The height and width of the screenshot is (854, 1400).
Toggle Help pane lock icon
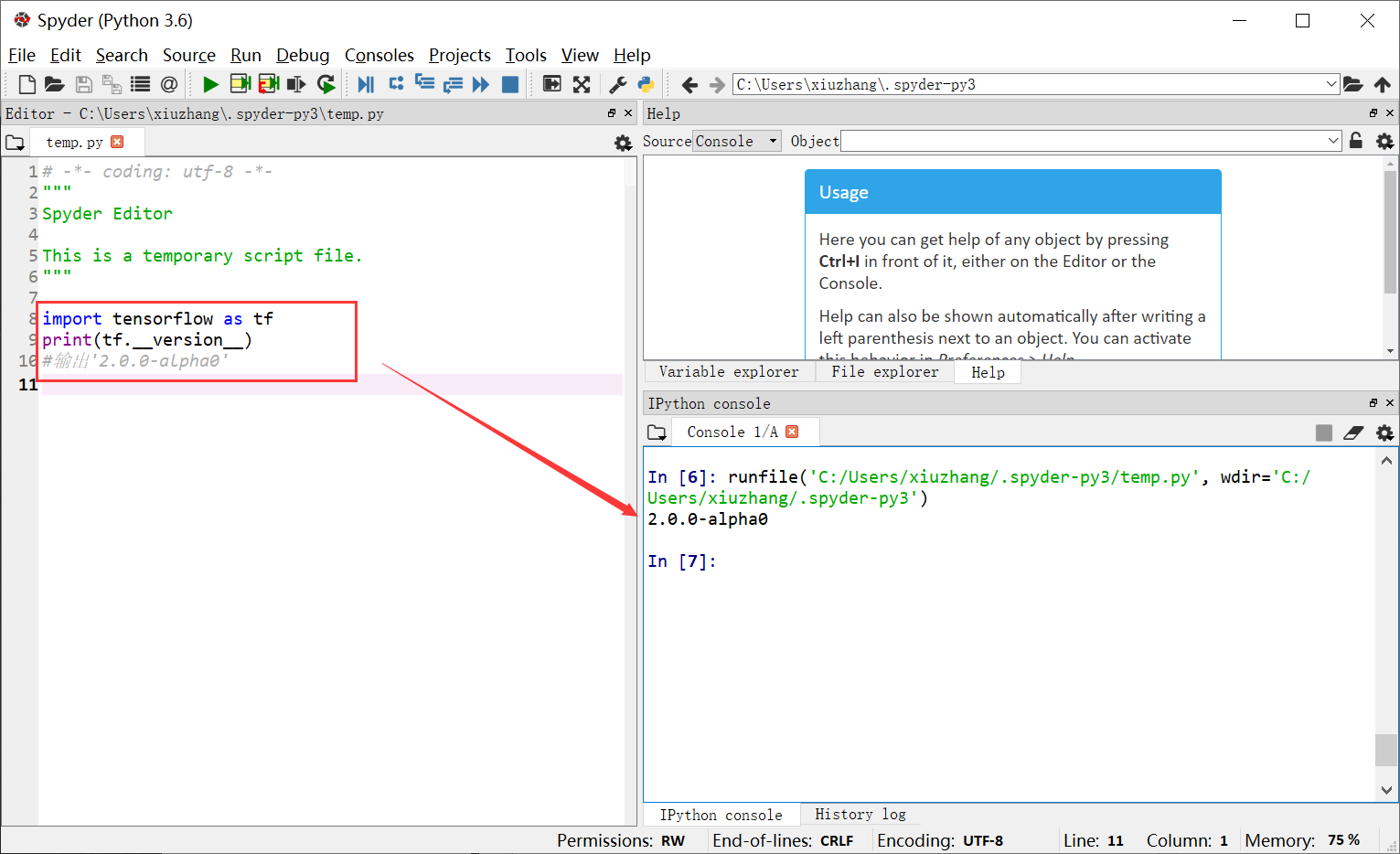tap(1356, 141)
